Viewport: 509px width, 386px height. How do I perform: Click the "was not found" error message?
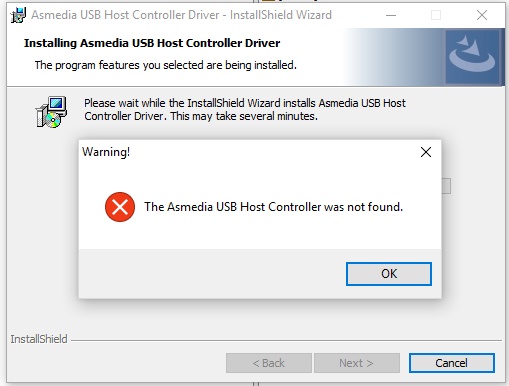[x=273, y=207]
